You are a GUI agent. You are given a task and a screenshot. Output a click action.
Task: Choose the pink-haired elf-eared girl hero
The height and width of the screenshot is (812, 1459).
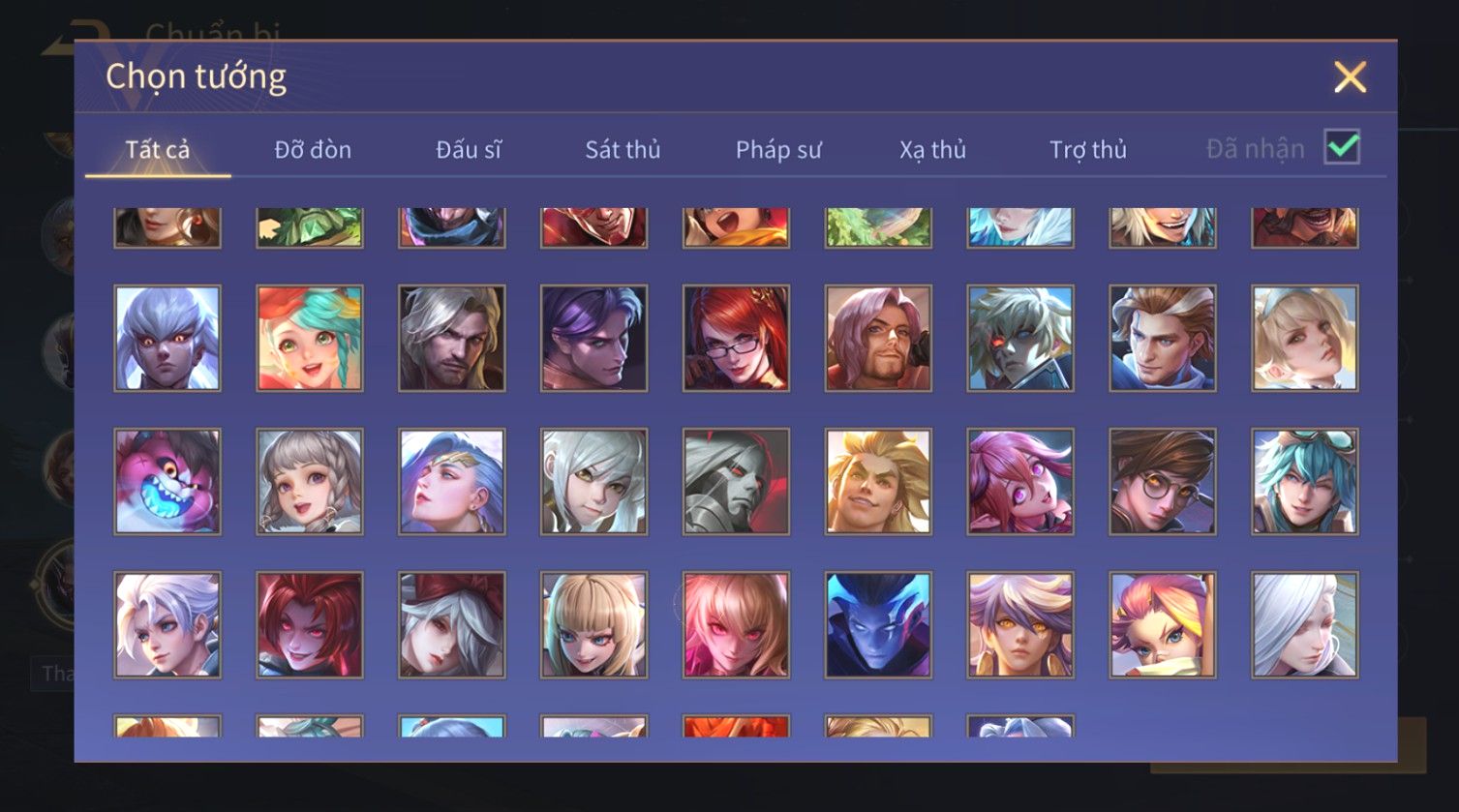point(1020,482)
